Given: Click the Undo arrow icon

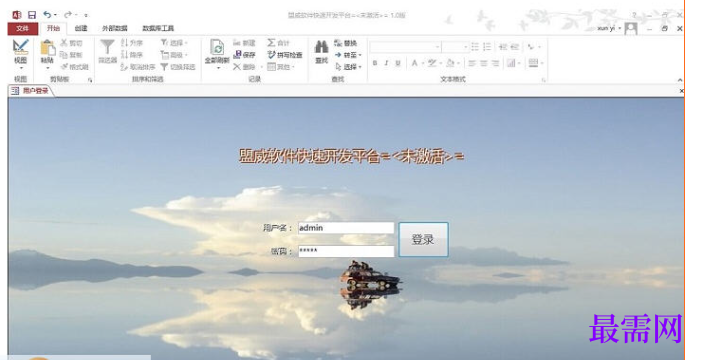Looking at the screenshot, I should (47, 15).
